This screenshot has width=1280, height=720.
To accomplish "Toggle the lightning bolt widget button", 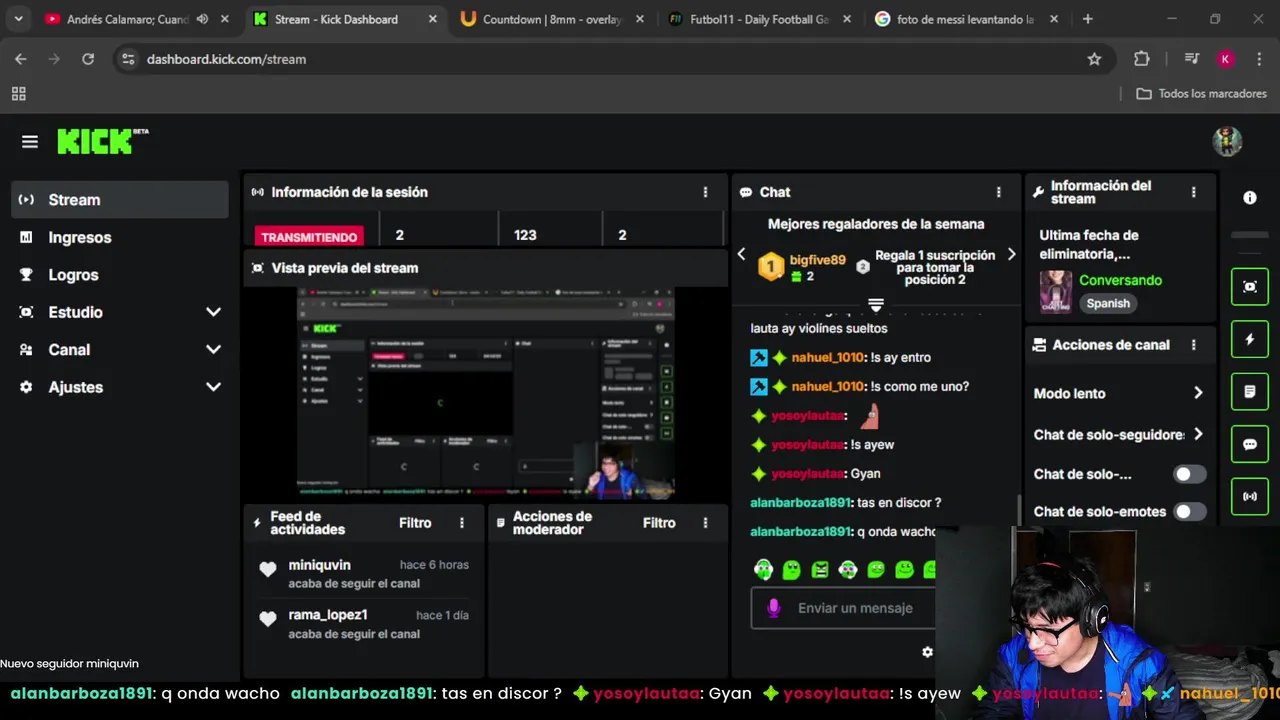I will [x=1250, y=339].
